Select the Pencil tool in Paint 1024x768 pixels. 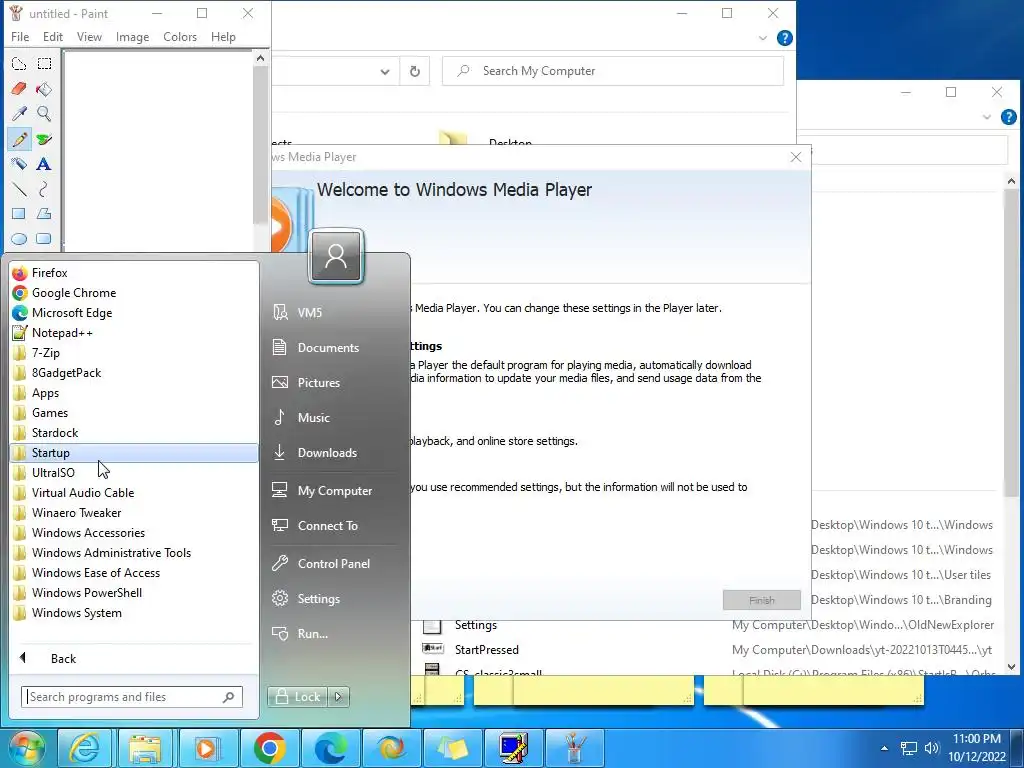[x=19, y=139]
